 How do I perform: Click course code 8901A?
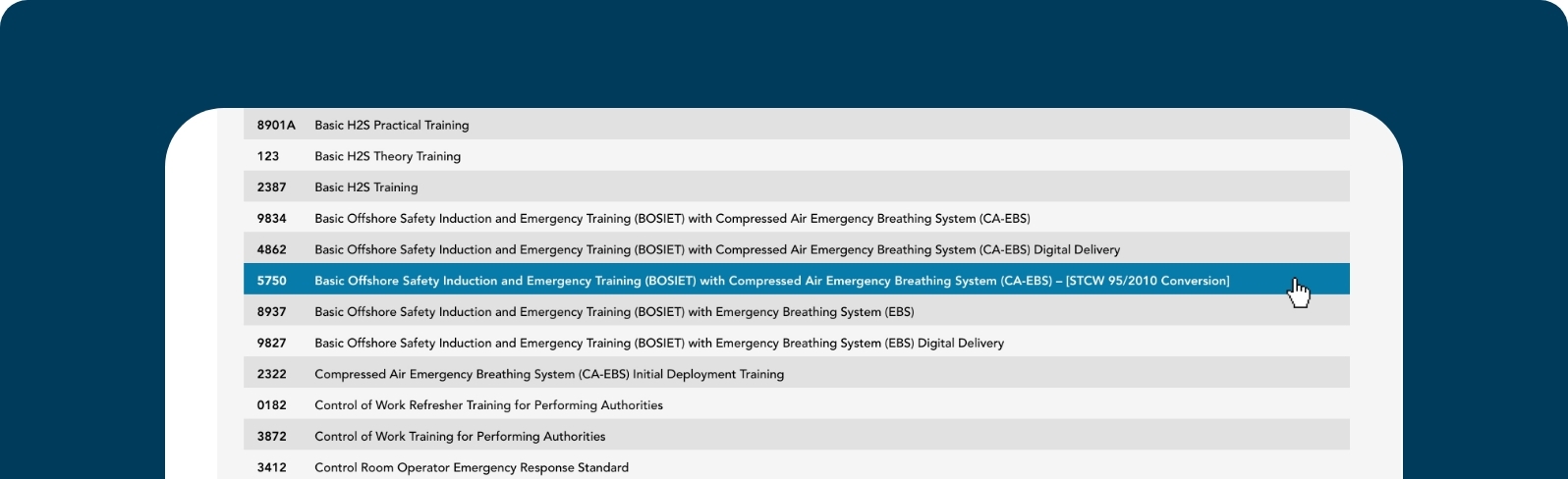click(x=276, y=125)
